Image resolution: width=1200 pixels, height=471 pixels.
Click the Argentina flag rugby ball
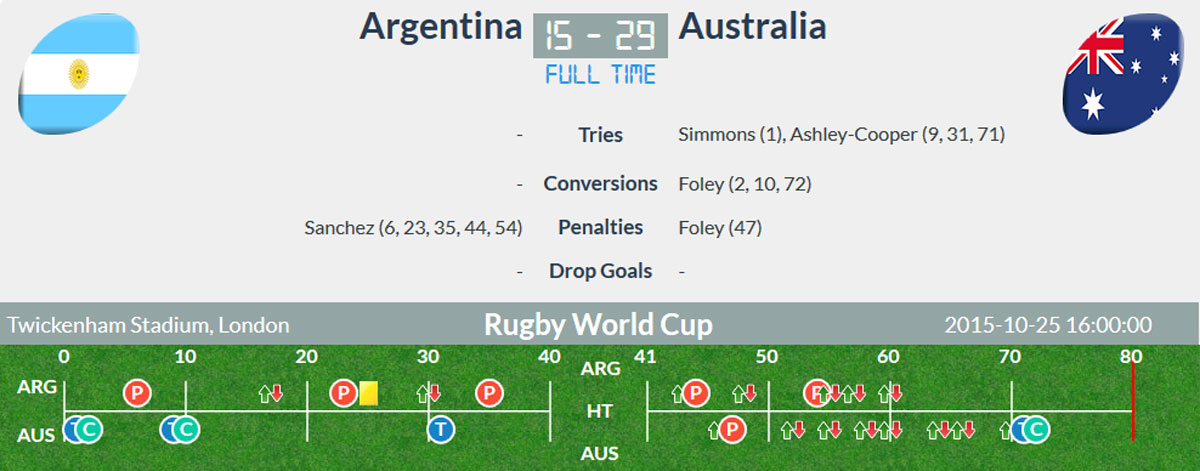(80, 76)
